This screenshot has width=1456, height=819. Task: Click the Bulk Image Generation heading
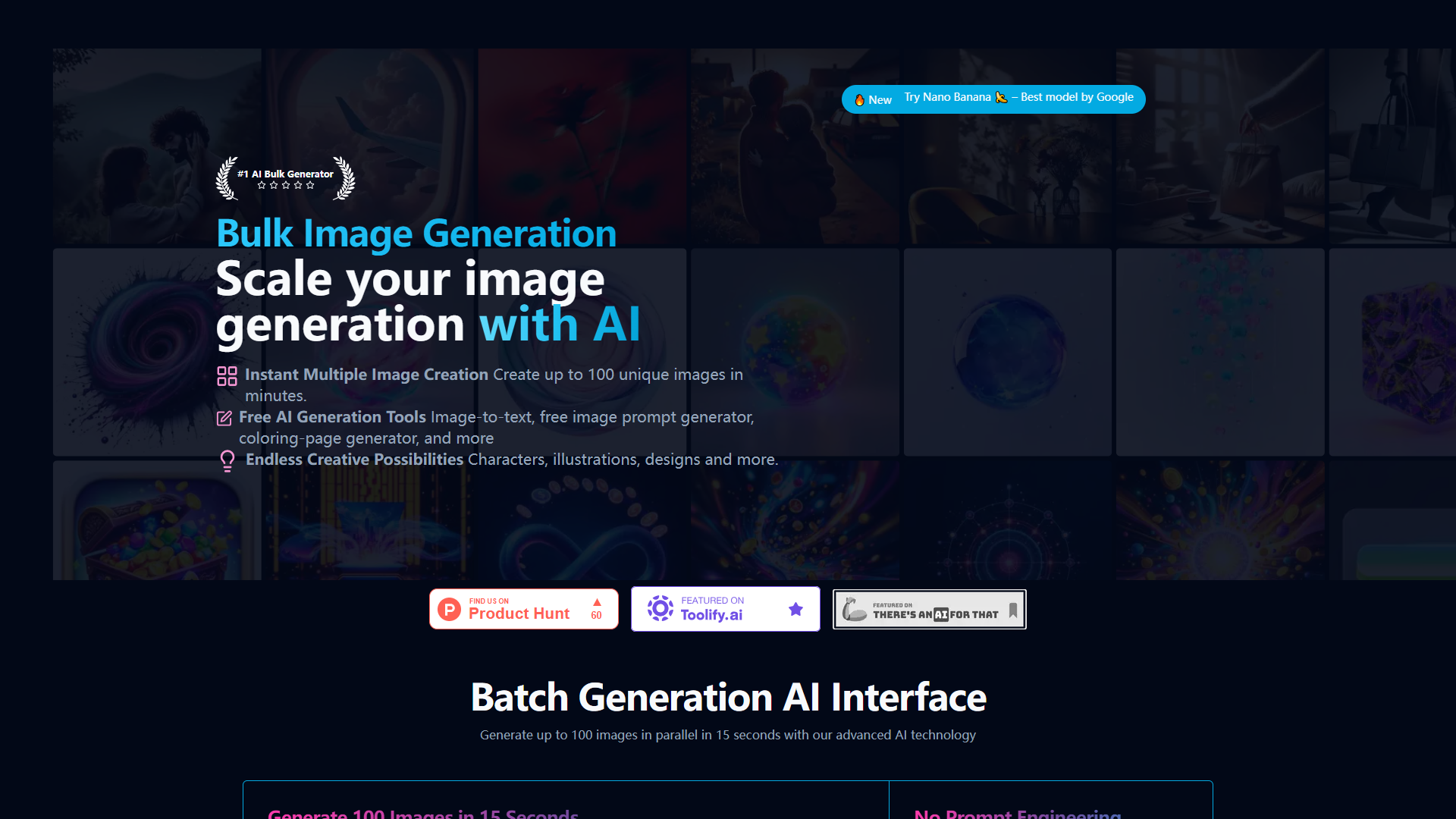[416, 233]
